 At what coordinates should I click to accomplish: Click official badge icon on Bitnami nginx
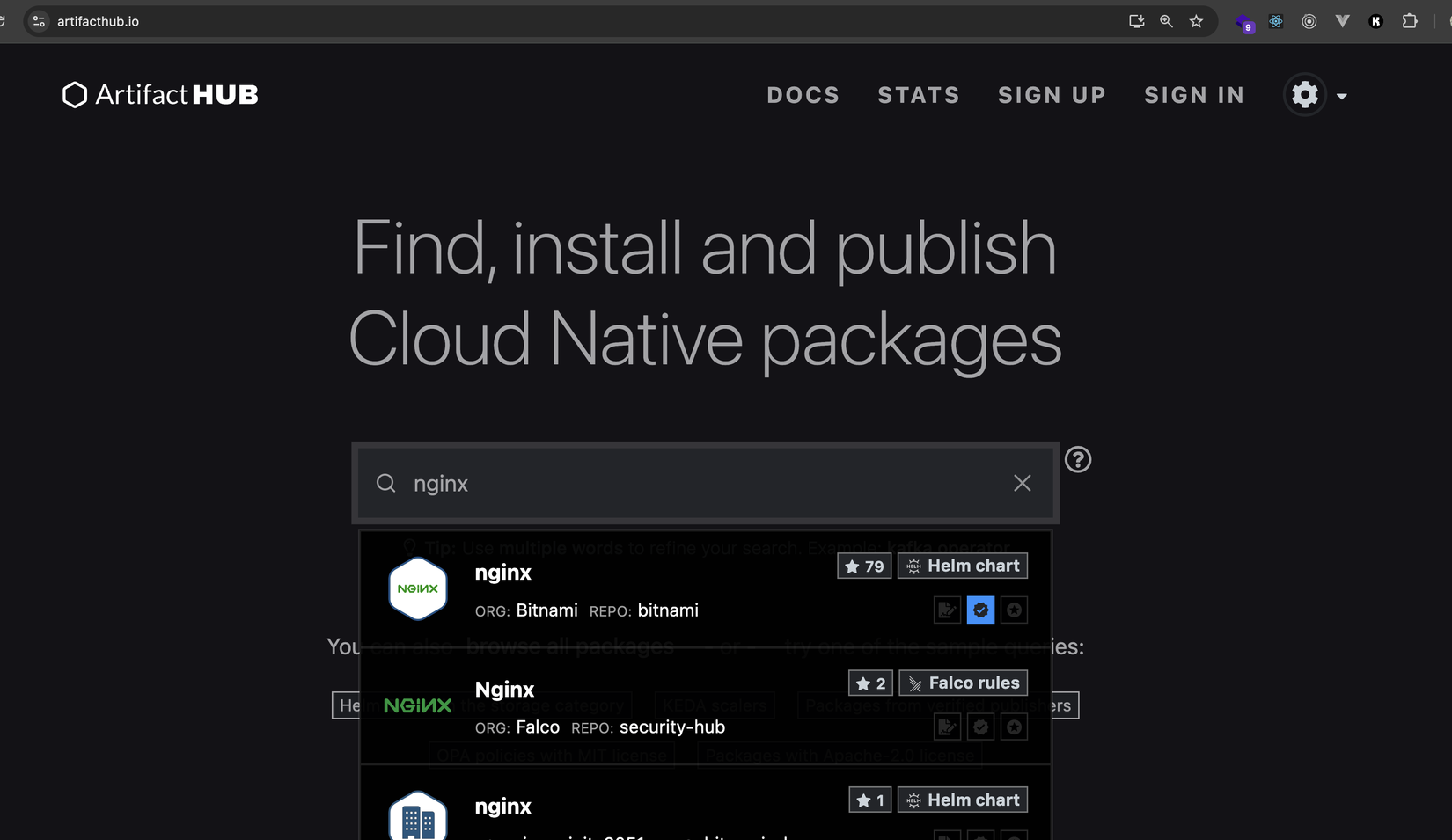coord(1014,610)
